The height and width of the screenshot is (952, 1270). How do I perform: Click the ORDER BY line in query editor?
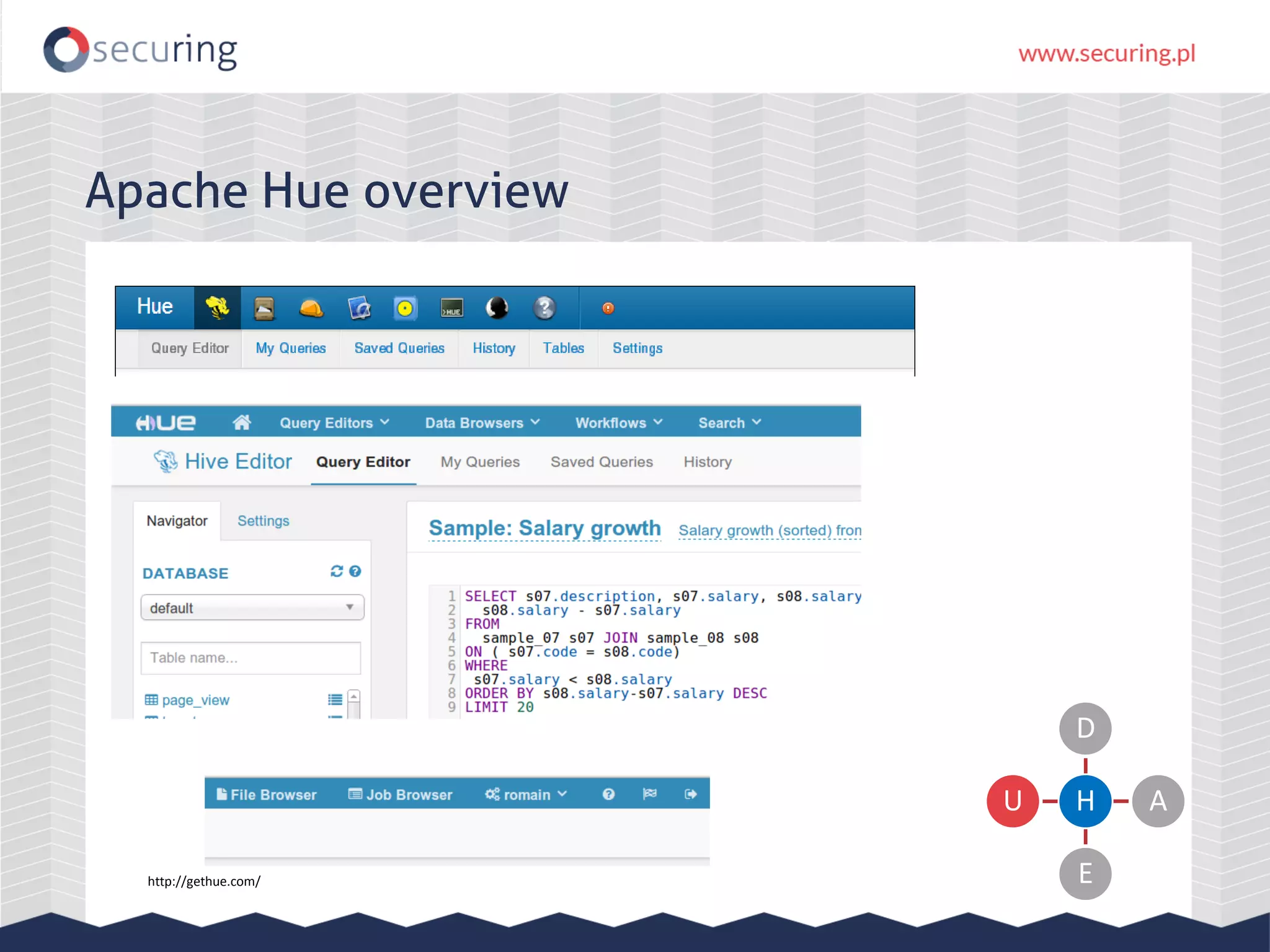616,693
